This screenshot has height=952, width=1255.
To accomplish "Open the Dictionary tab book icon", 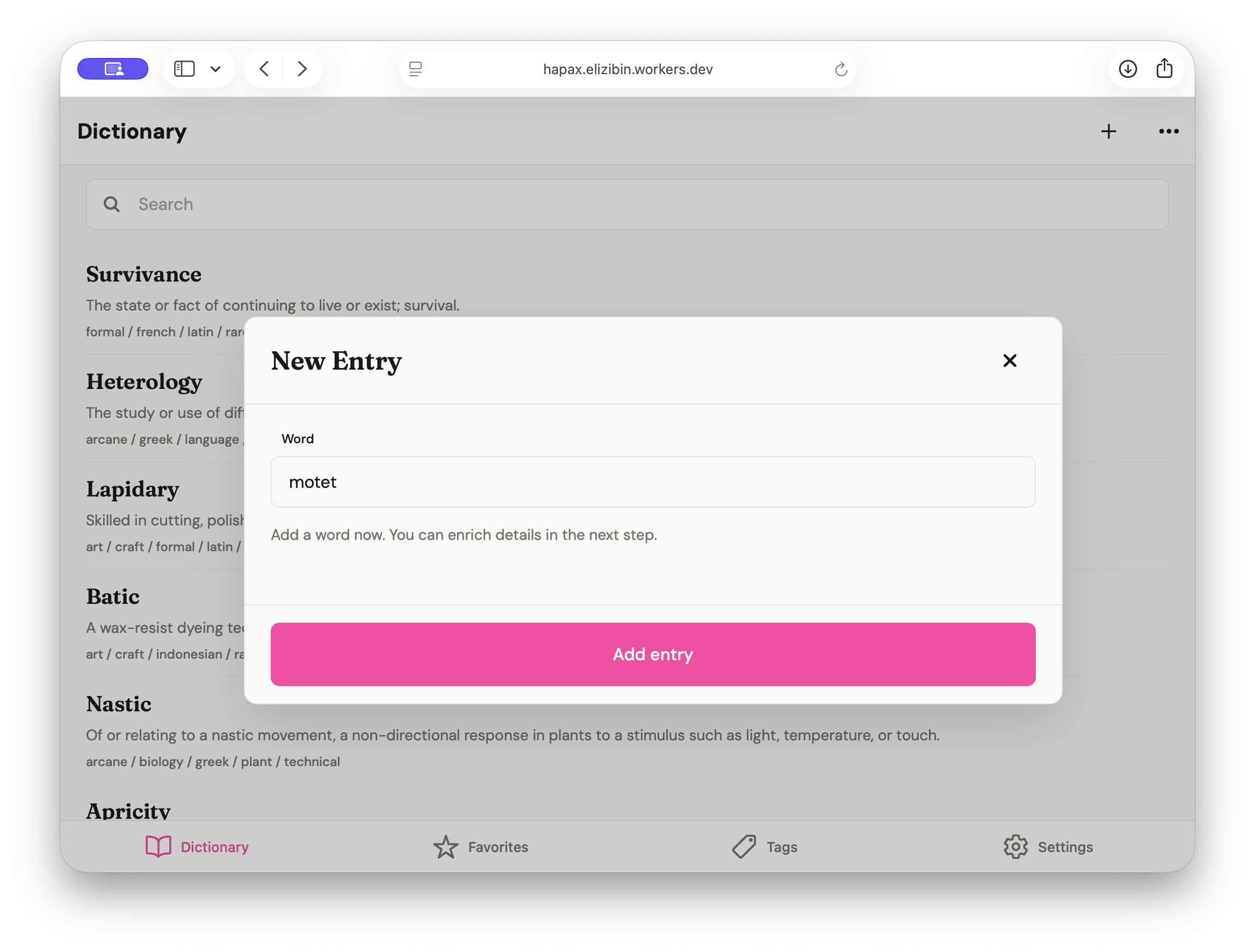I will coord(158,847).
